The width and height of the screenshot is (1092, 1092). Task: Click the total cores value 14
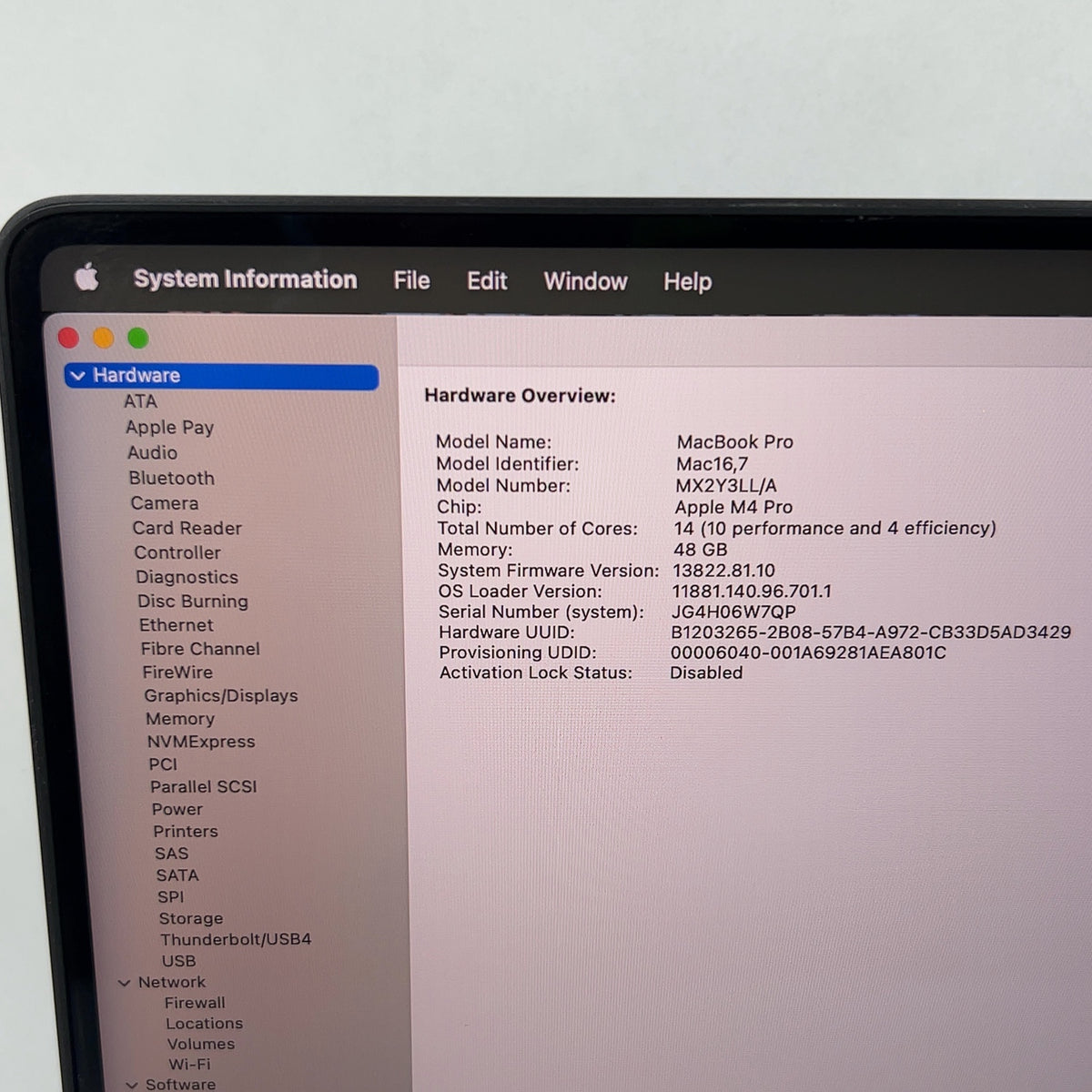pyautogui.click(x=834, y=528)
